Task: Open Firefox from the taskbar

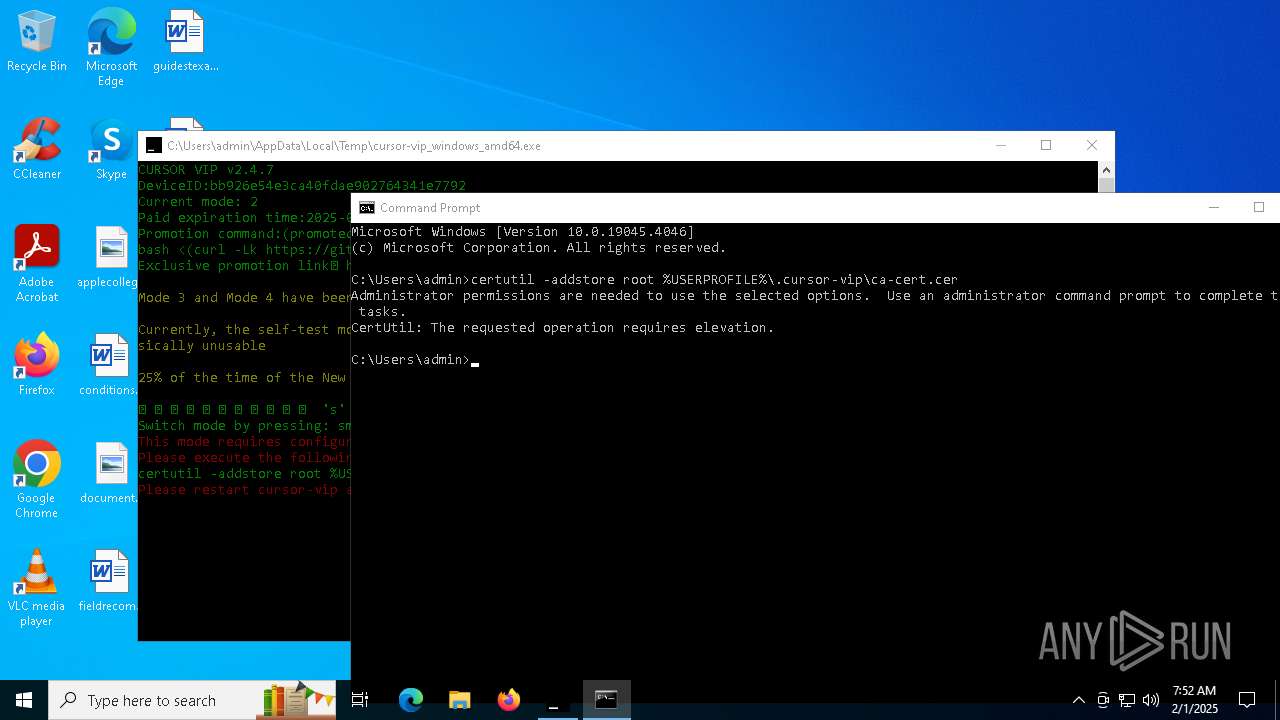Action: [x=508, y=700]
